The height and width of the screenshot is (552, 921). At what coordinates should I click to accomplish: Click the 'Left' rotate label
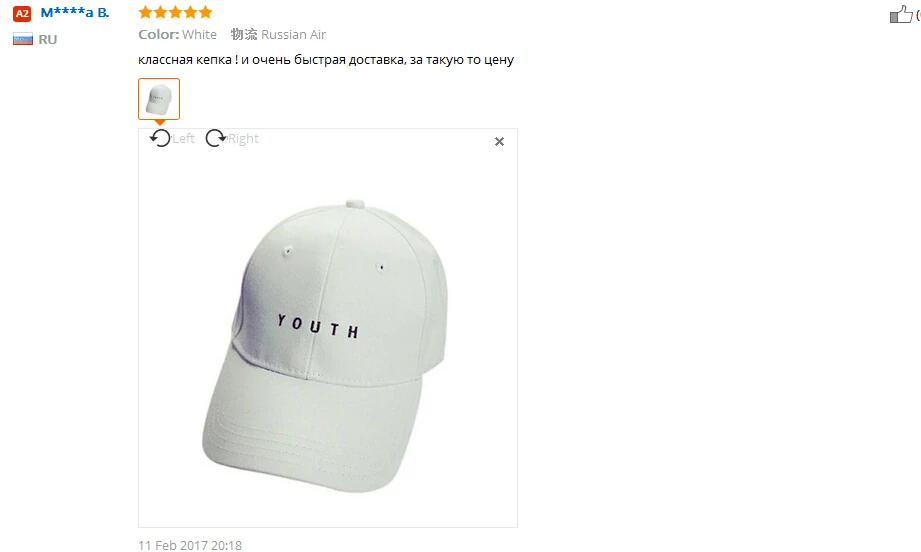coord(183,139)
